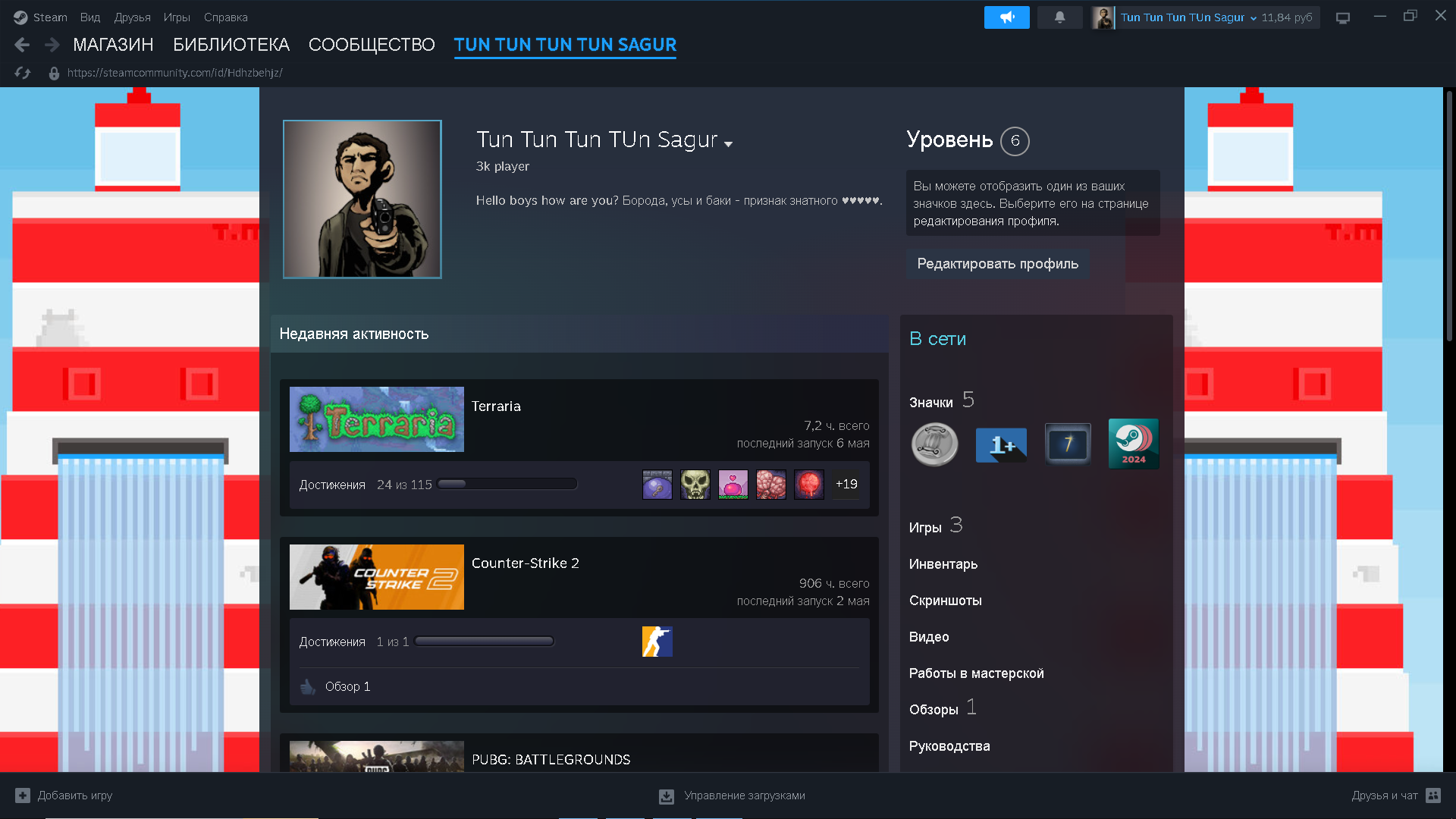This screenshot has width=1456, height=819.
Task: Open the Значки badges link
Action: pyautogui.click(x=931, y=402)
